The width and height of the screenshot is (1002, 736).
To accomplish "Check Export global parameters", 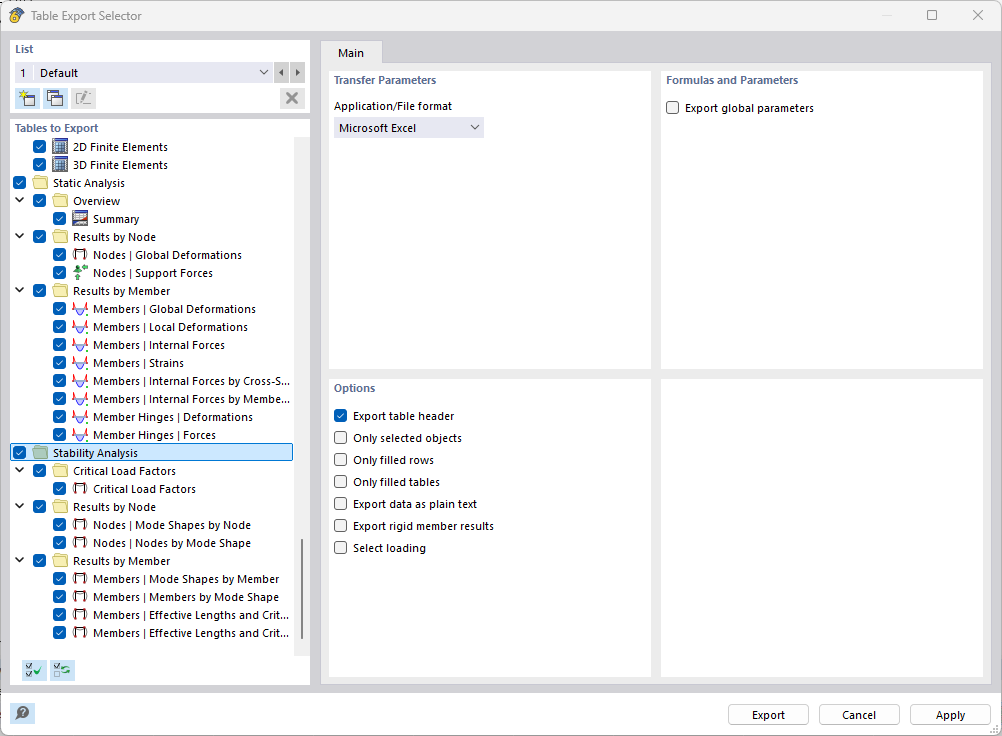I will (672, 108).
